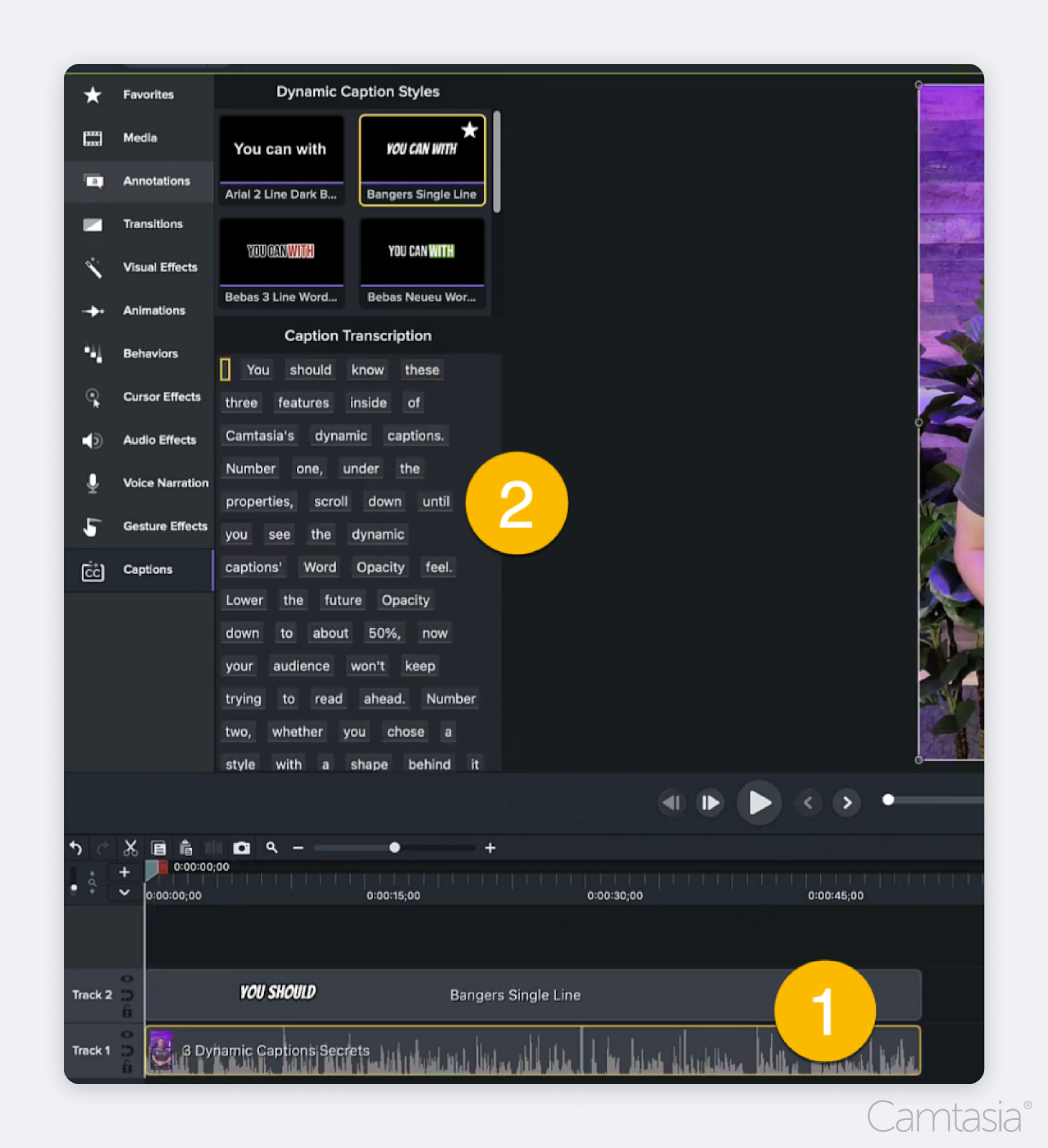Switch to the Annotations tab
Image resolution: width=1048 pixels, height=1148 pixels.
(139, 181)
